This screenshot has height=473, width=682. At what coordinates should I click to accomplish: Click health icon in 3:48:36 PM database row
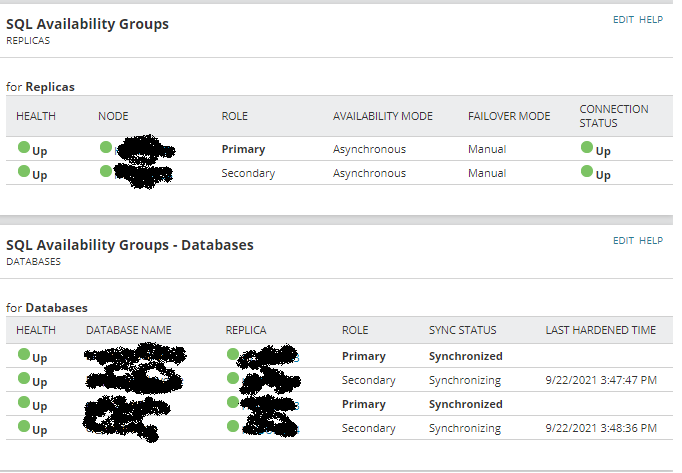pos(24,426)
